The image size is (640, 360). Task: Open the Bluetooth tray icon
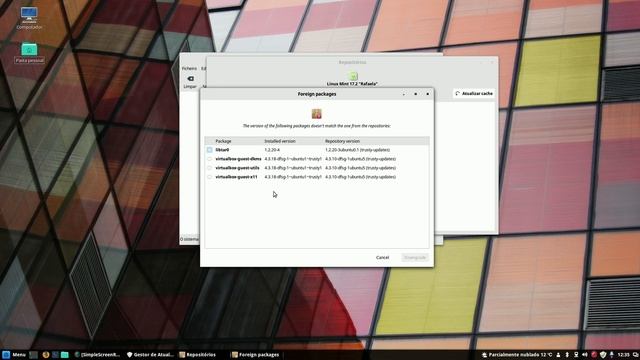coord(567,355)
